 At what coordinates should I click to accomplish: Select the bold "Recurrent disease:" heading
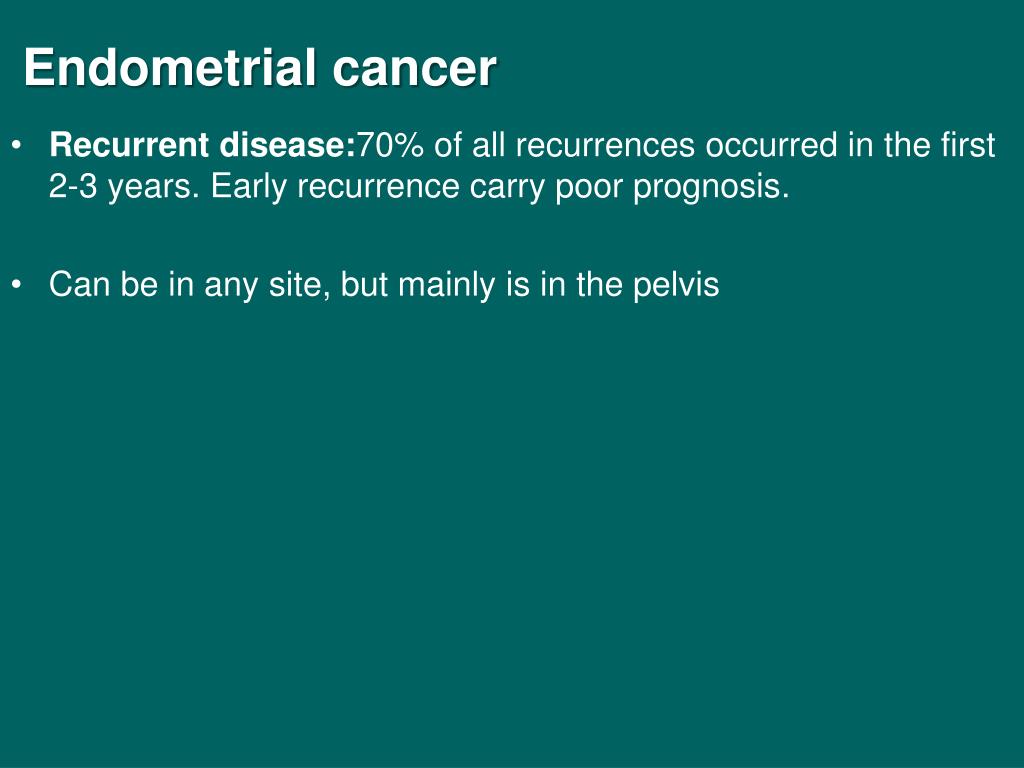[x=202, y=144]
